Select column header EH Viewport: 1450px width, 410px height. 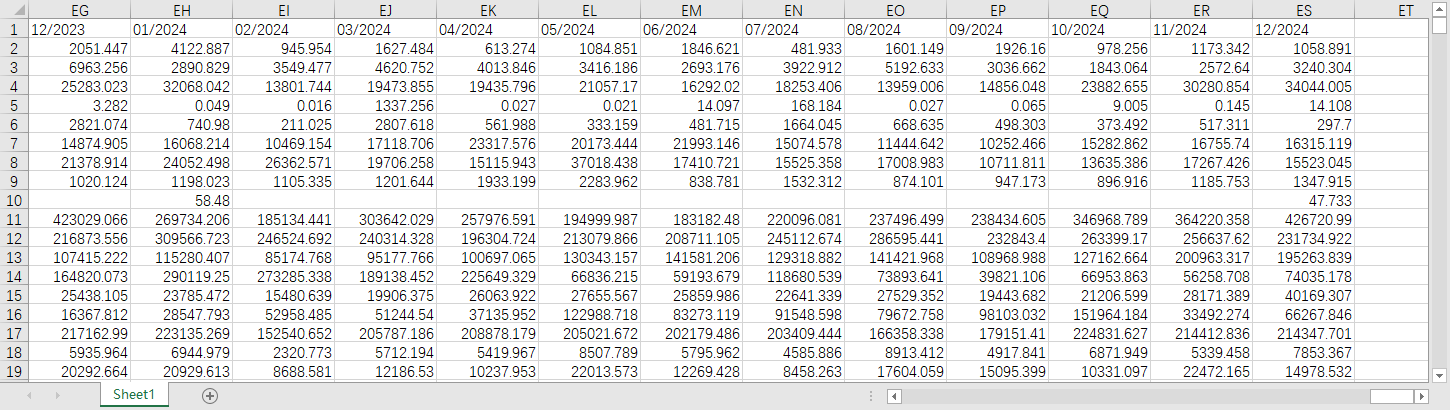coord(181,10)
